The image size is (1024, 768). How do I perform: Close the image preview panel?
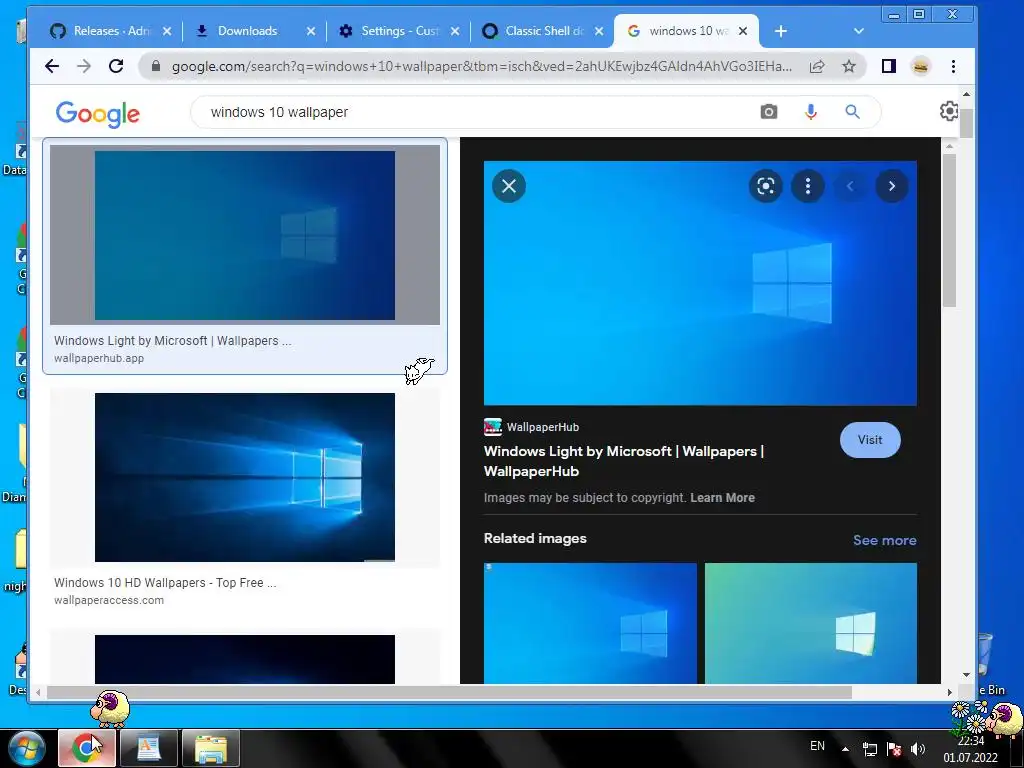pos(509,186)
